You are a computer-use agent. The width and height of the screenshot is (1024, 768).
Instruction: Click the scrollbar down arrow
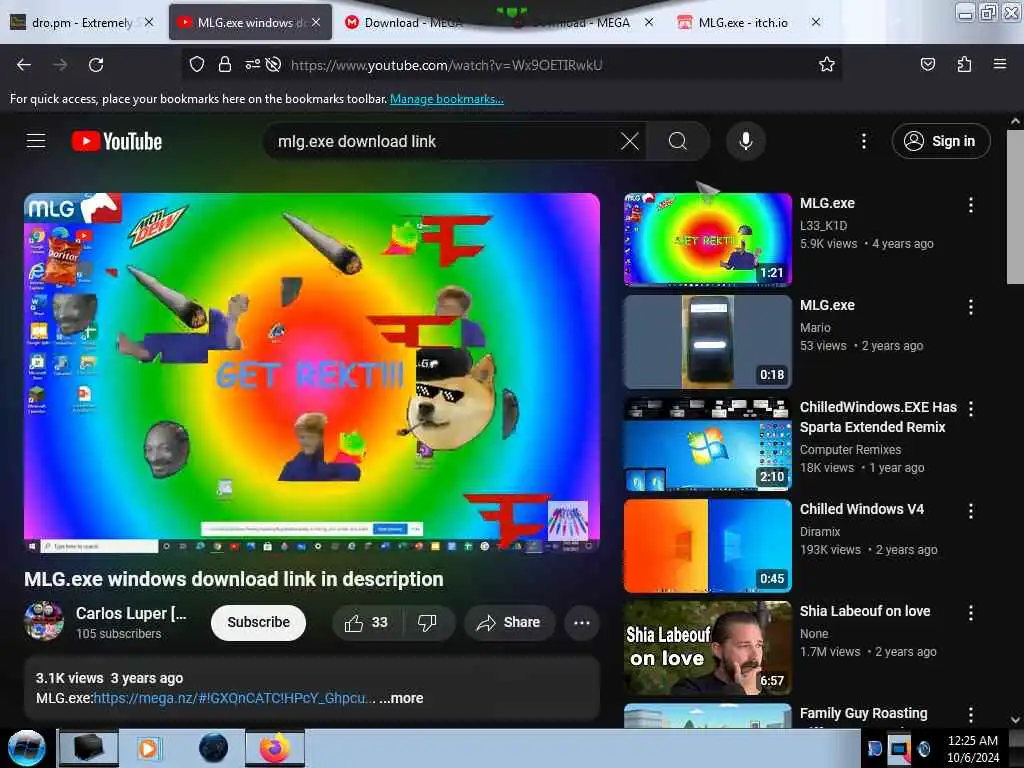pos(1014,720)
